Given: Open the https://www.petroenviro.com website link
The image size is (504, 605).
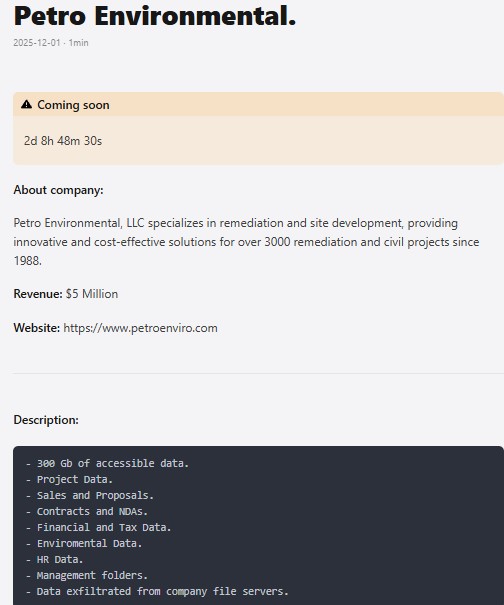Looking at the screenshot, I should (x=140, y=328).
